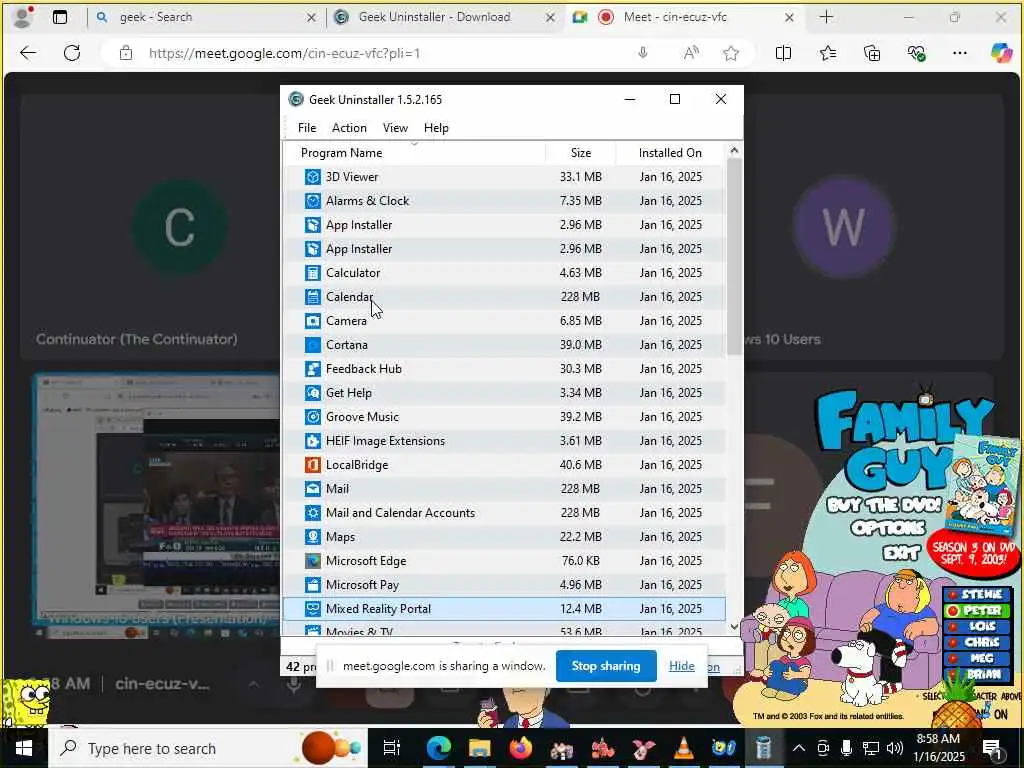
Task: Add this page to favorites star
Action: pos(731,54)
